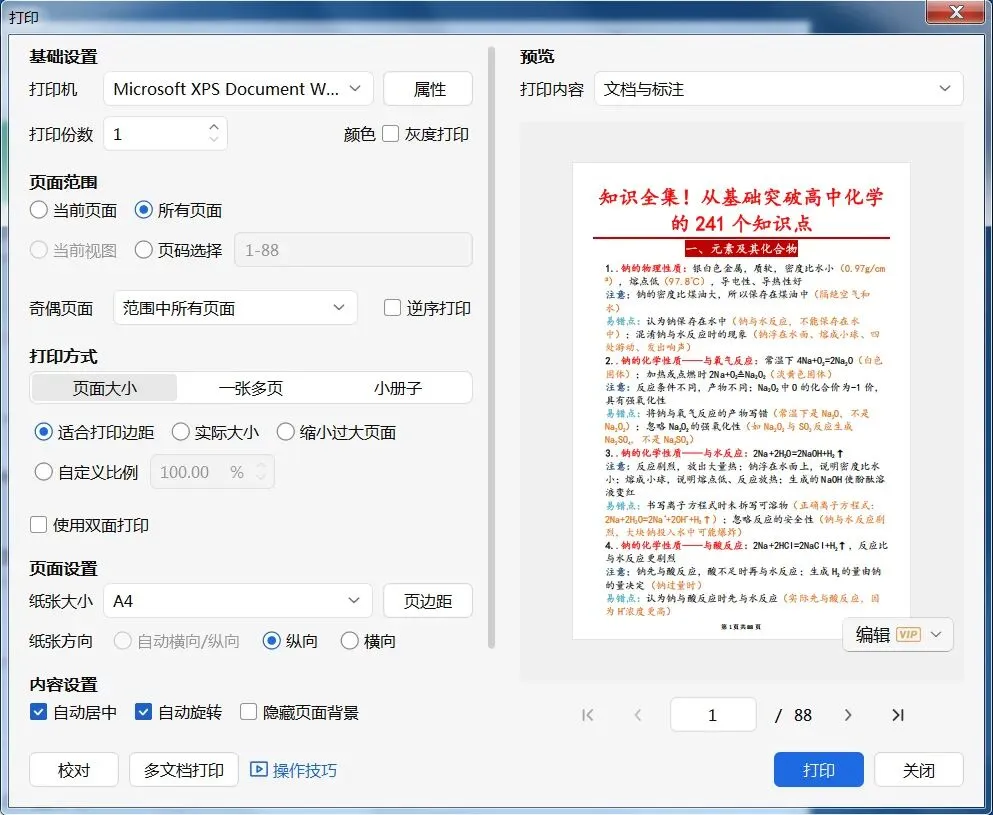
Task: Click the 操作技巧 video play icon
Action: 258,769
